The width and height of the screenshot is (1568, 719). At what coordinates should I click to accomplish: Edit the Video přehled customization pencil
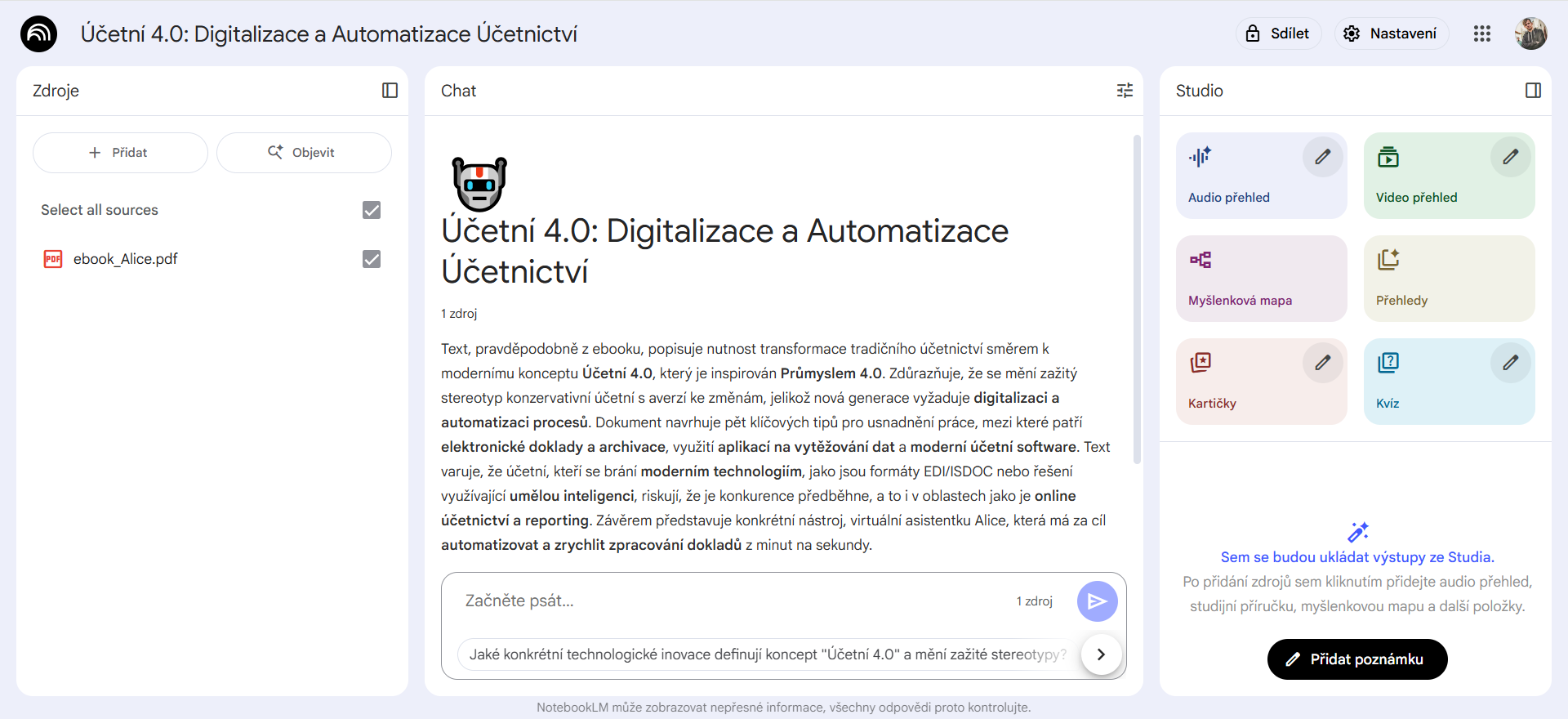1510,156
